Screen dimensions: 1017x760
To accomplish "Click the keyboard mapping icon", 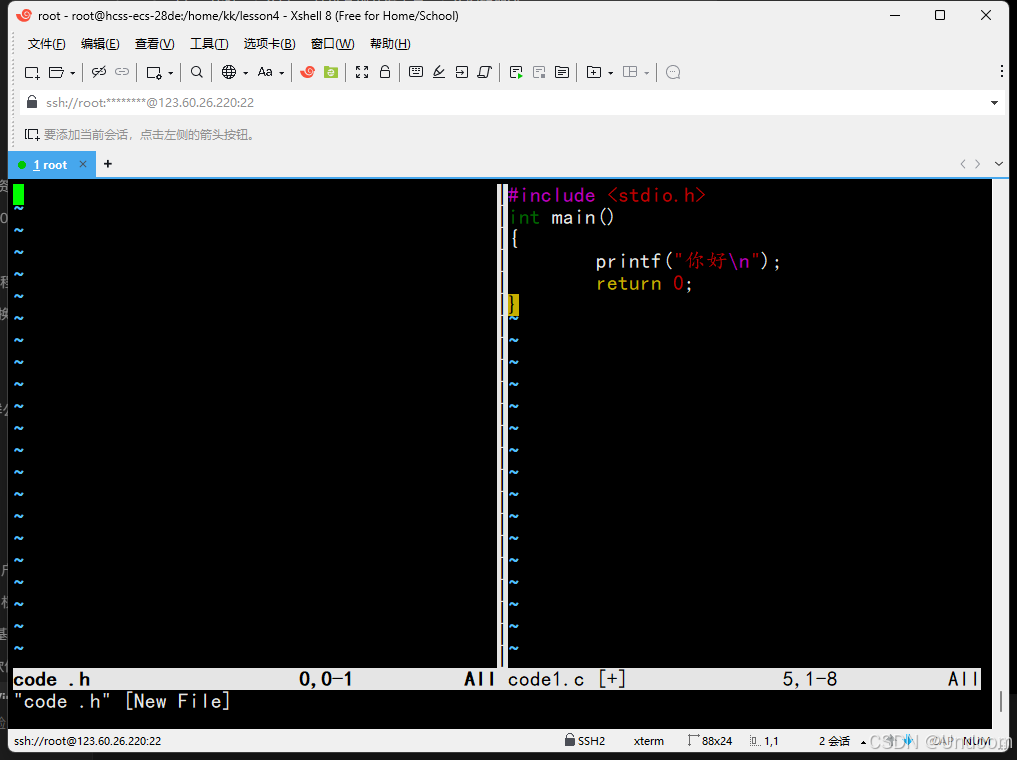I will [416, 72].
